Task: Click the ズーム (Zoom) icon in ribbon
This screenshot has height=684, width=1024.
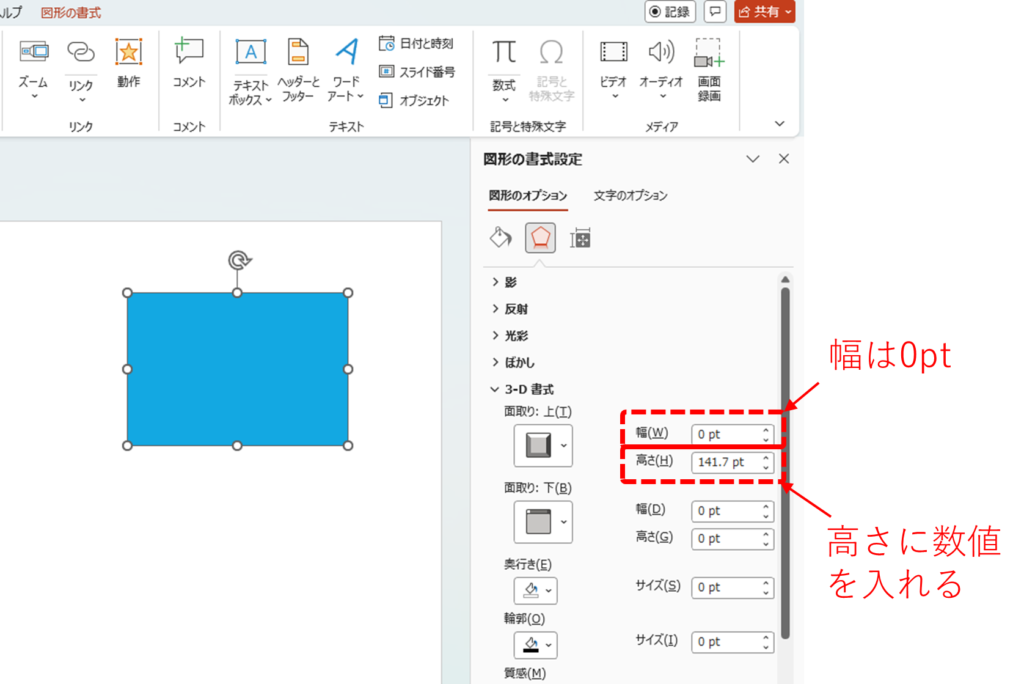Action: (33, 53)
